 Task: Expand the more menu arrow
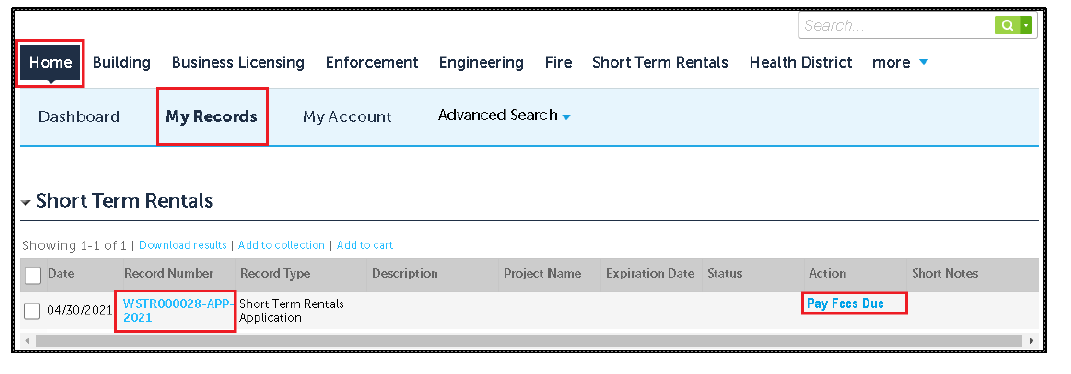(923, 62)
